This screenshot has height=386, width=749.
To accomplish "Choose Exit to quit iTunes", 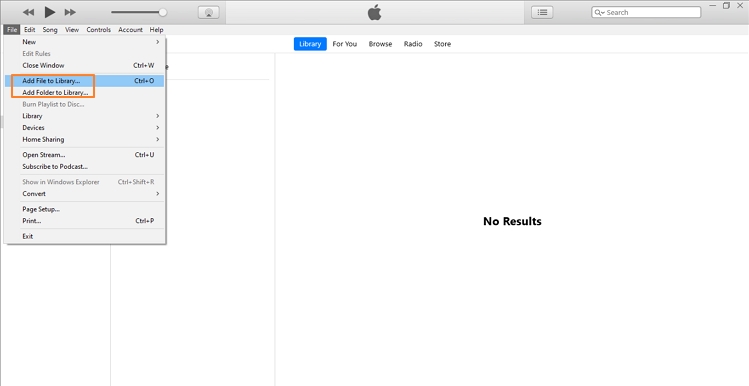I will point(85,236).
